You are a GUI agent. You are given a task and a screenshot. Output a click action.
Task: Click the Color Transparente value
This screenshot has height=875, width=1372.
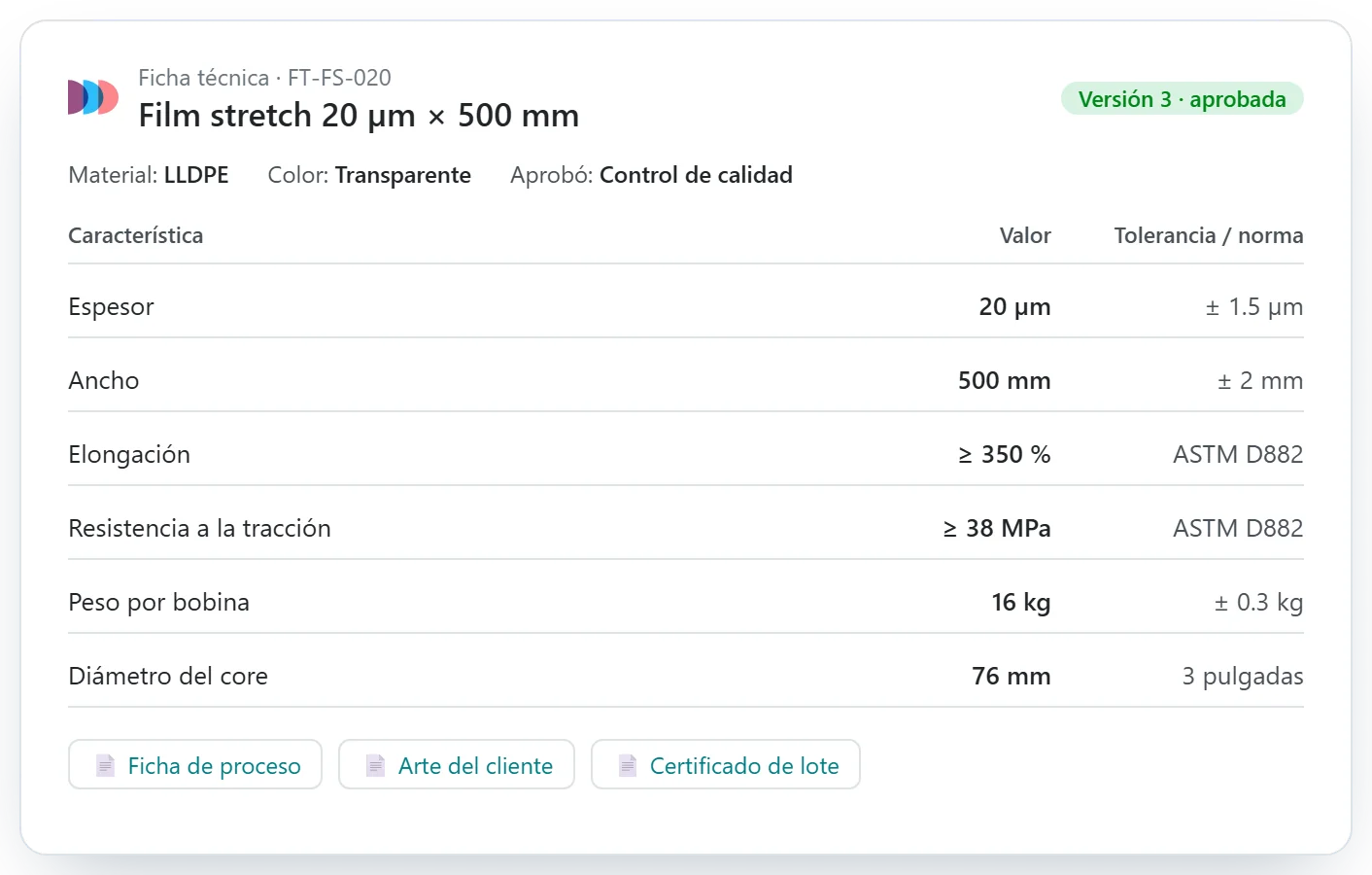click(x=403, y=175)
